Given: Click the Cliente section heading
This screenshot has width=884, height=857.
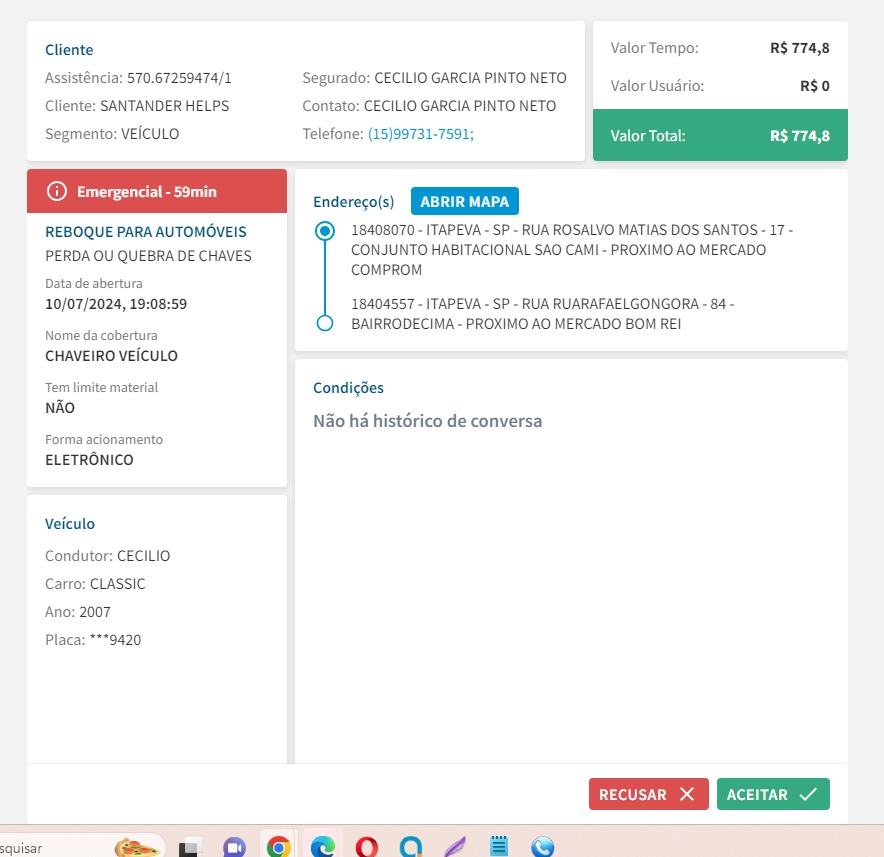Looking at the screenshot, I should pos(69,50).
